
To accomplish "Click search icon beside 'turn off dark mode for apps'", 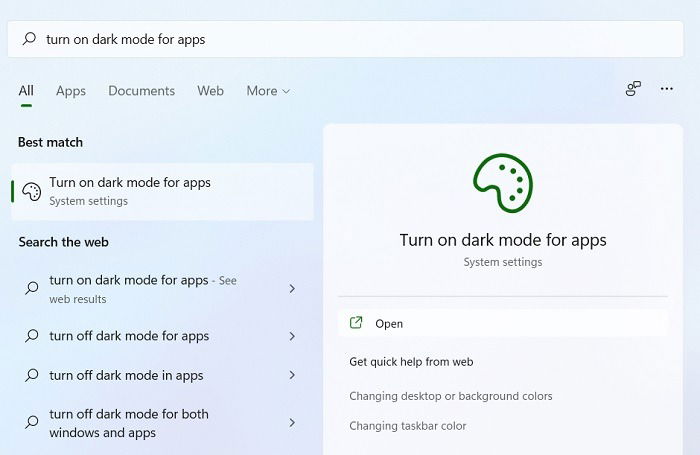I will pos(32,336).
